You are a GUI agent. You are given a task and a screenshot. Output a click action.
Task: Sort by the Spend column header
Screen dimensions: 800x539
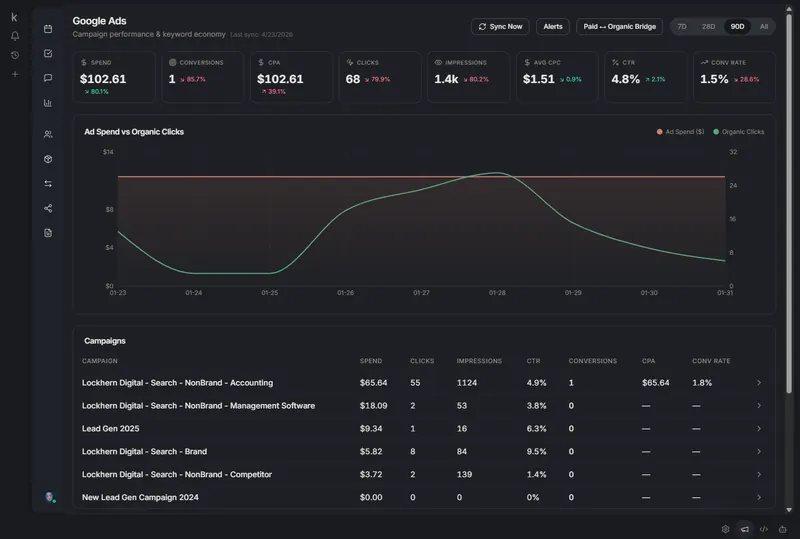point(371,361)
